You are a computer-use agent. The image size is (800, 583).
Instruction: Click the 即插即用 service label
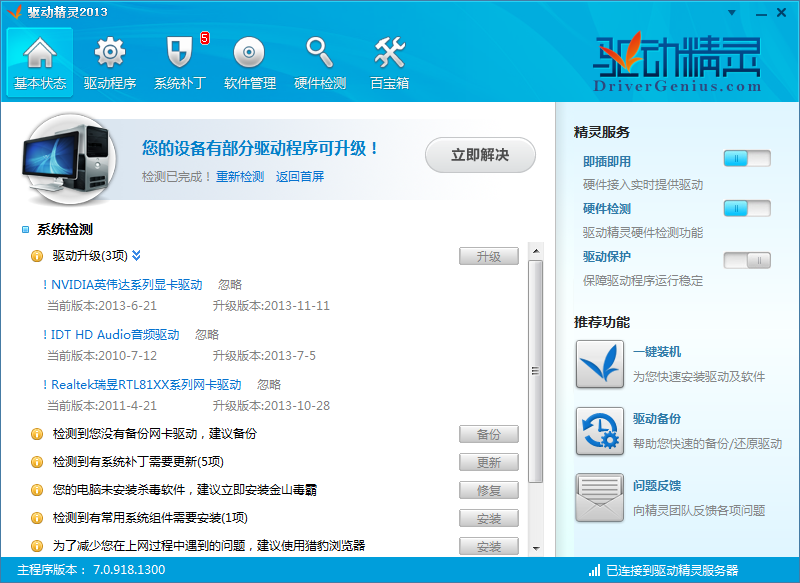click(x=607, y=162)
